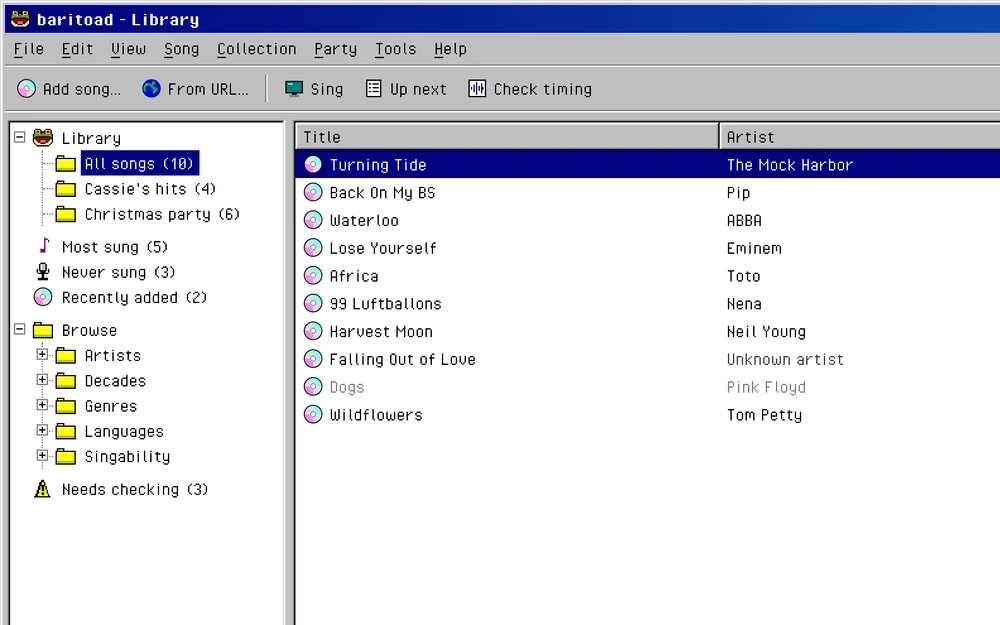
Task: Click the From URL globe icon
Action: [151, 89]
